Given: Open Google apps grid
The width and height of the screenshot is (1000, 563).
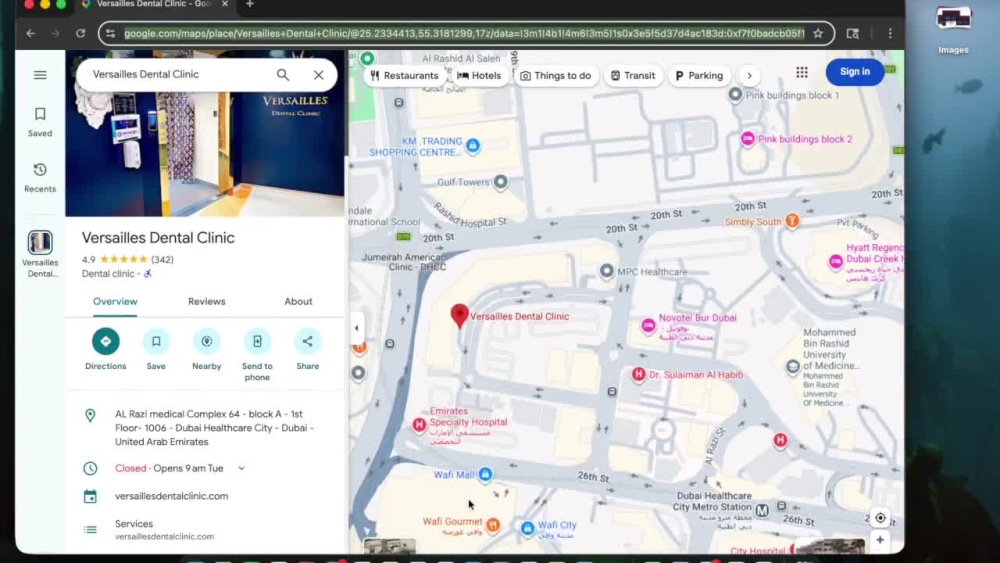Looking at the screenshot, I should click(x=802, y=73).
